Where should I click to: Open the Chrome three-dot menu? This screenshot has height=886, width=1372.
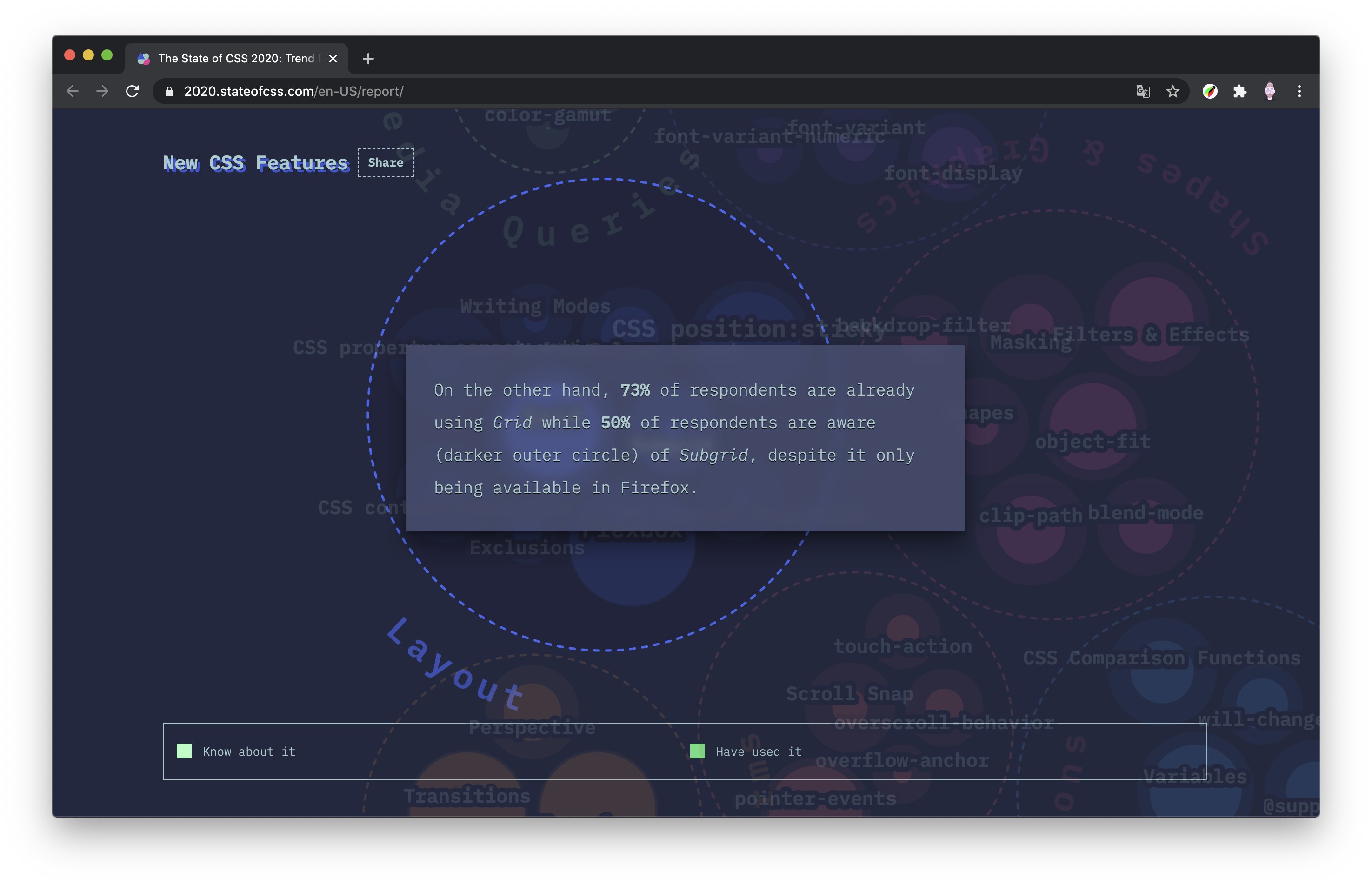tap(1299, 91)
